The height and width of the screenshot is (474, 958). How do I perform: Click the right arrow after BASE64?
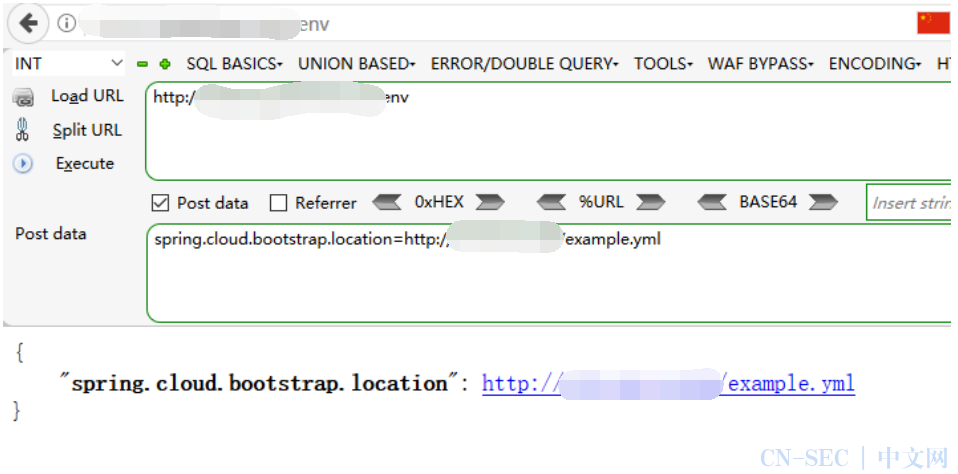pyautogui.click(x=823, y=202)
